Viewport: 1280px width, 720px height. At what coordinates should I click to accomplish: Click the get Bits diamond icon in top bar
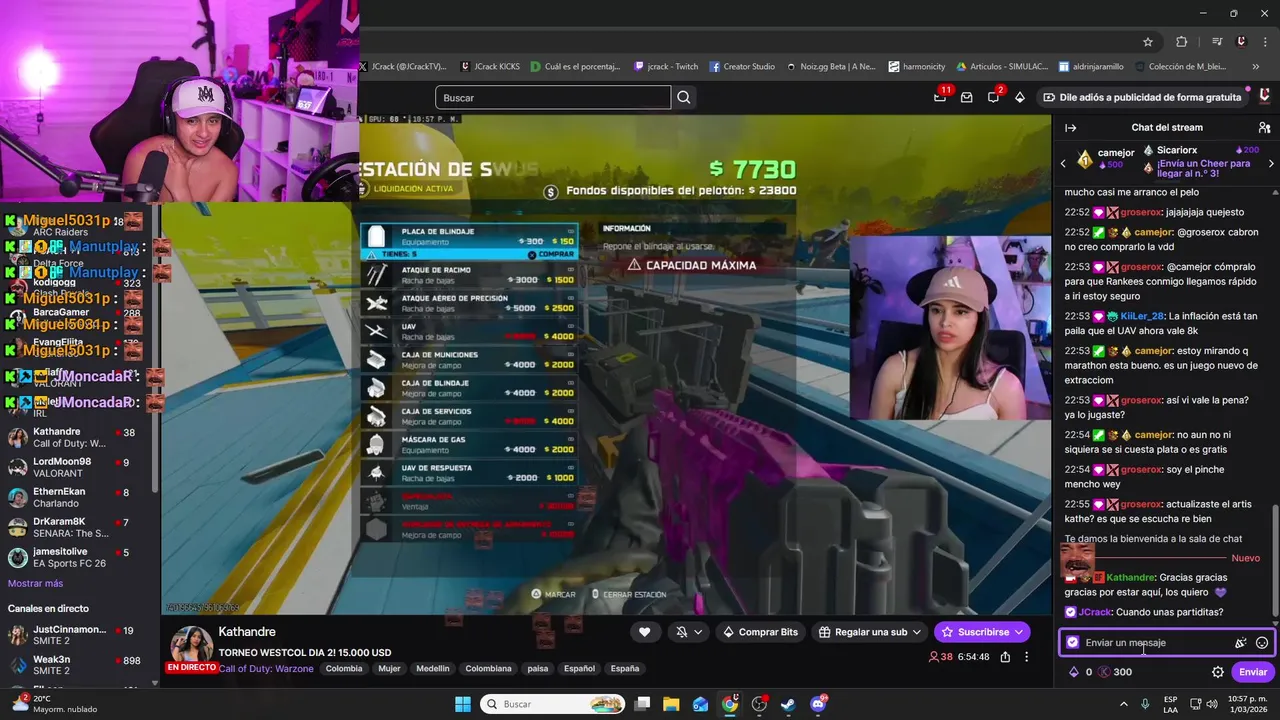point(1020,97)
